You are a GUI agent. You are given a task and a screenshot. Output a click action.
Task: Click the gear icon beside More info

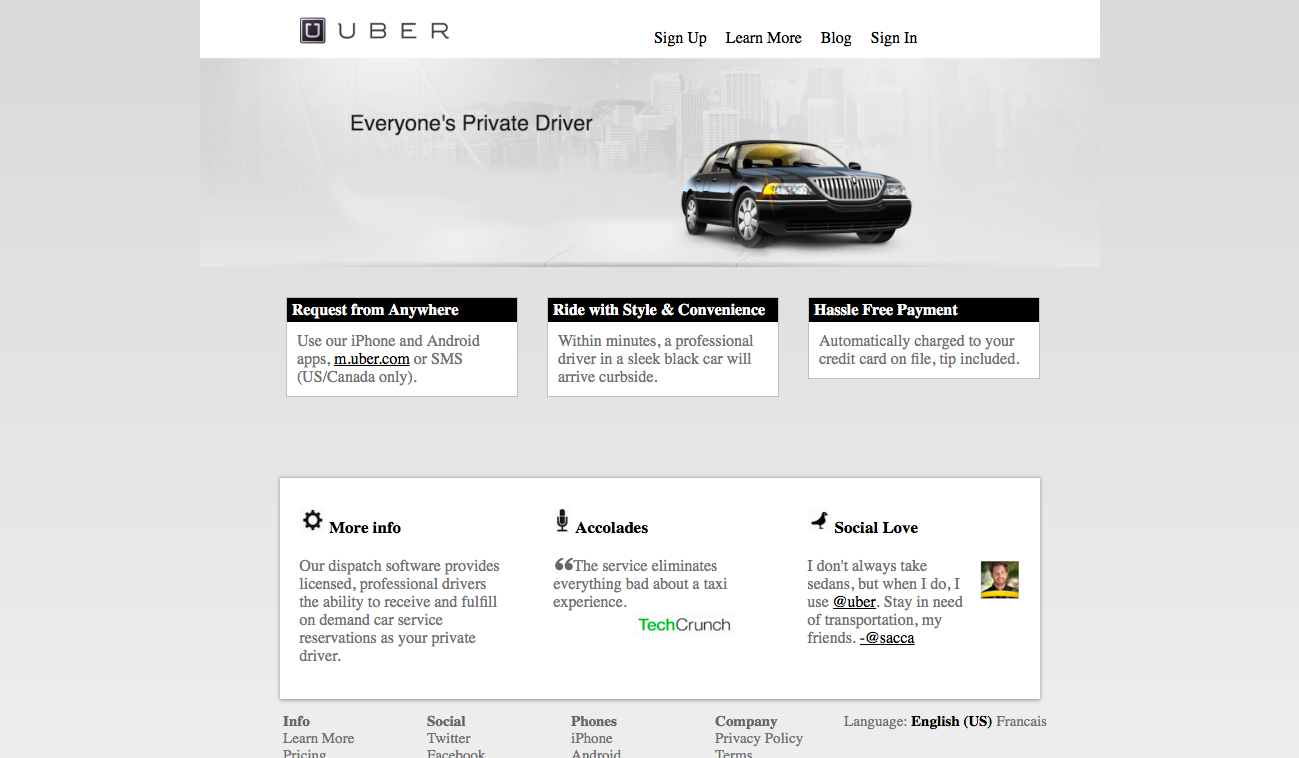313,520
